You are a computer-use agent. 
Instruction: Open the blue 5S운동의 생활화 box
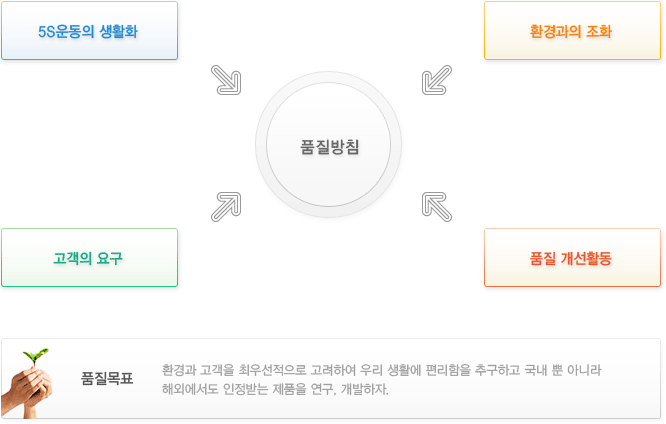coord(90,31)
